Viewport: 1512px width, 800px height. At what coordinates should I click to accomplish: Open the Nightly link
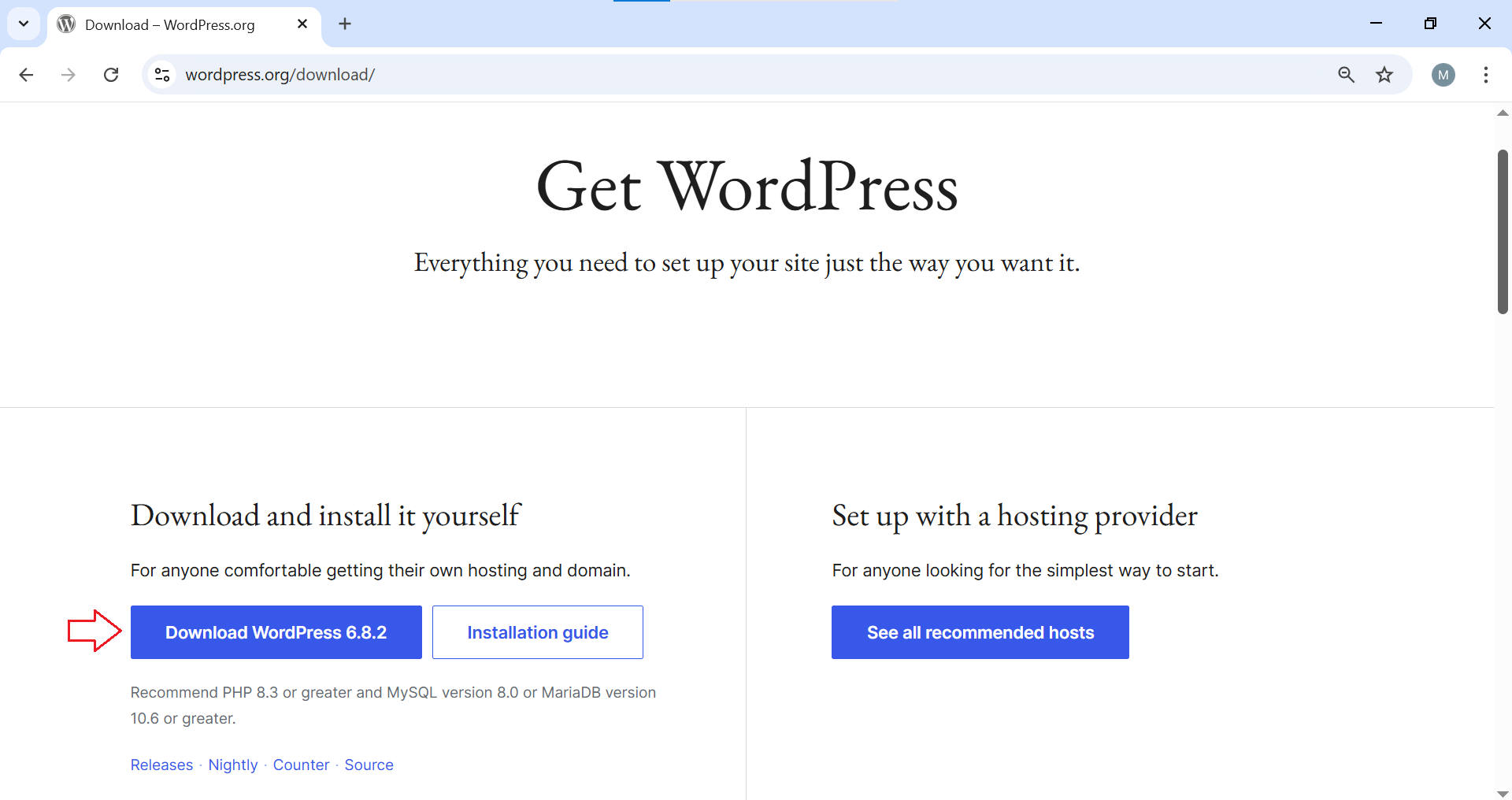click(232, 765)
